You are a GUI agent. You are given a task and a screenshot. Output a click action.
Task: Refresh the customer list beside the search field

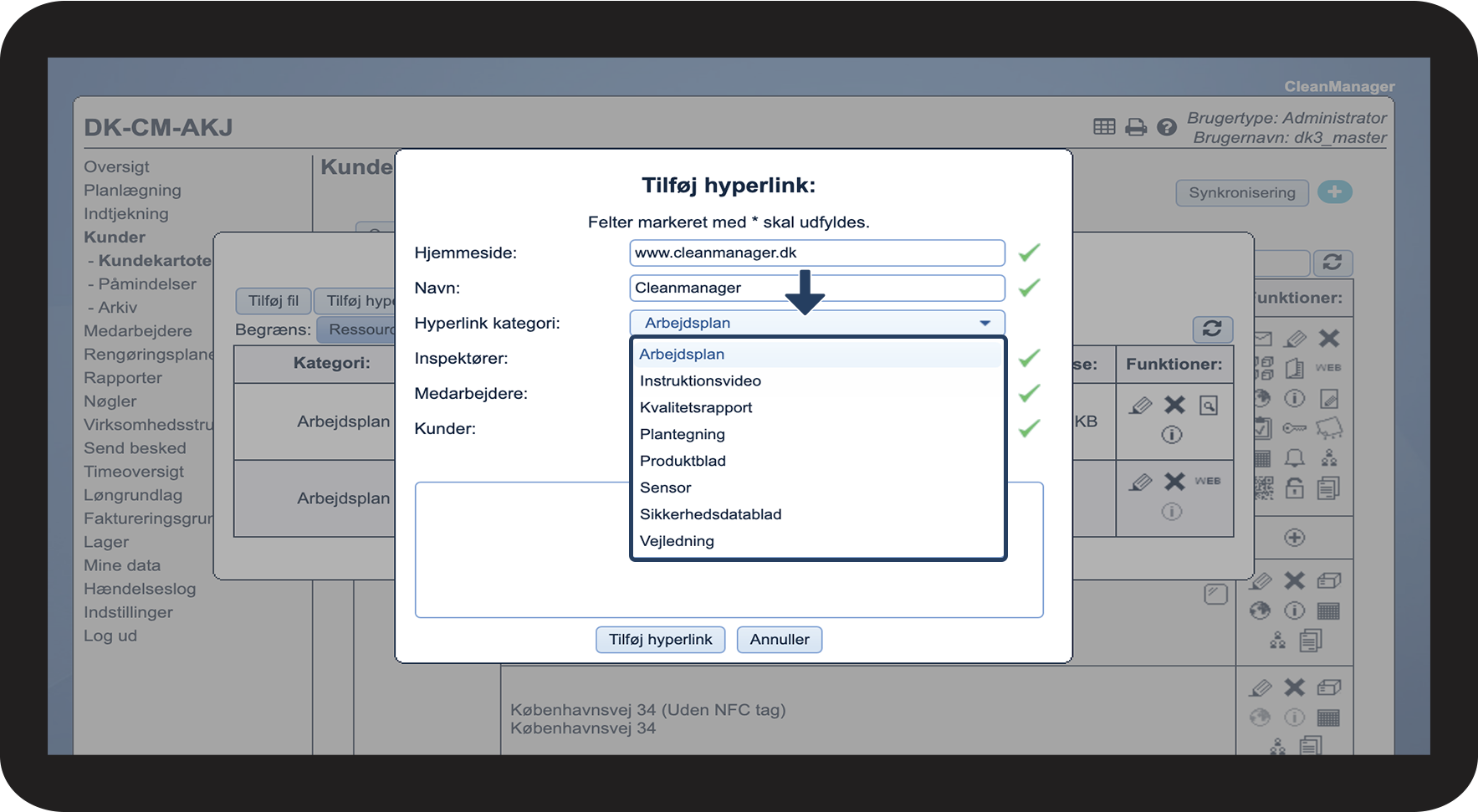[1332, 263]
